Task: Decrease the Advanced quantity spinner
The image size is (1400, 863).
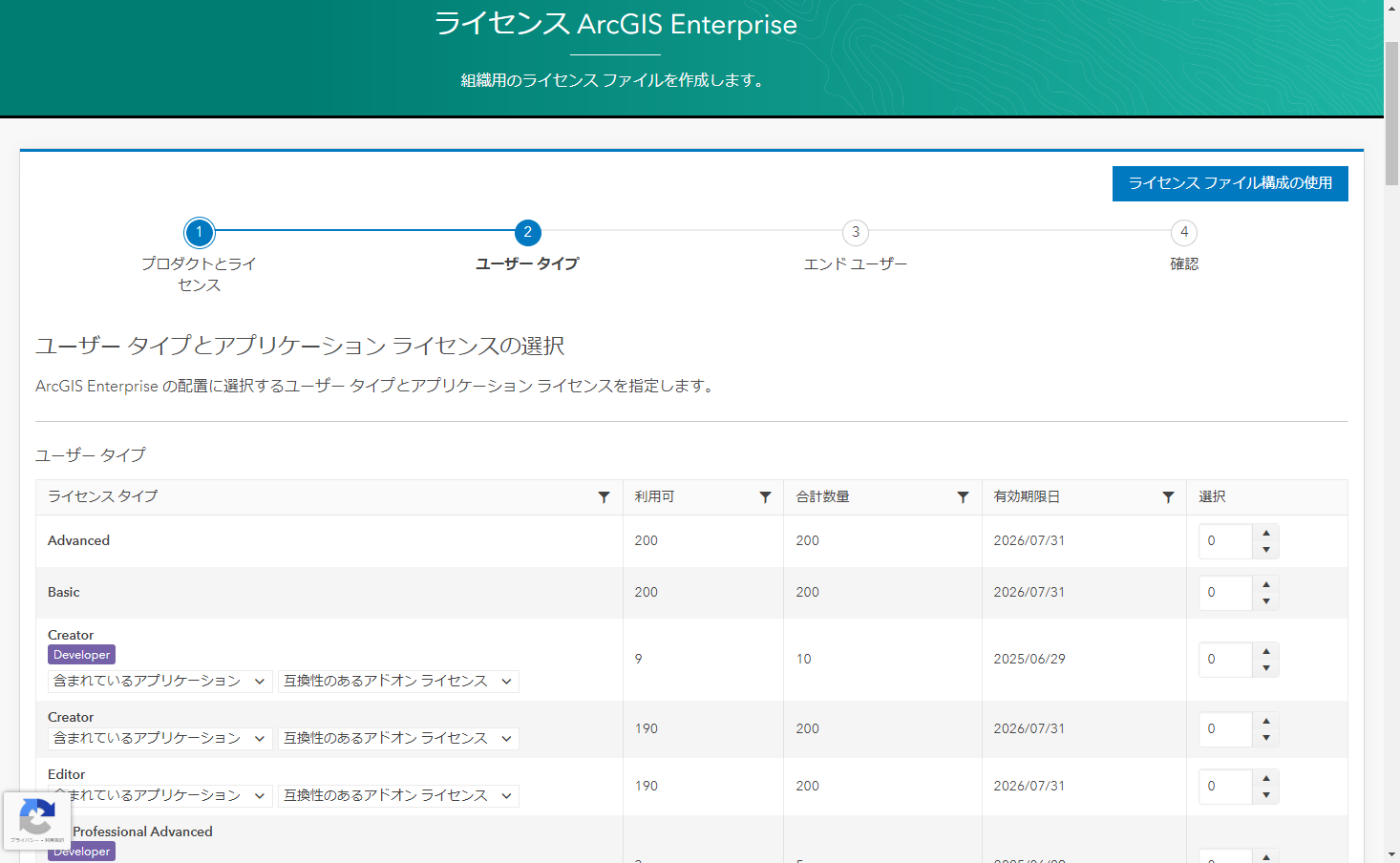Action: pyautogui.click(x=1266, y=550)
